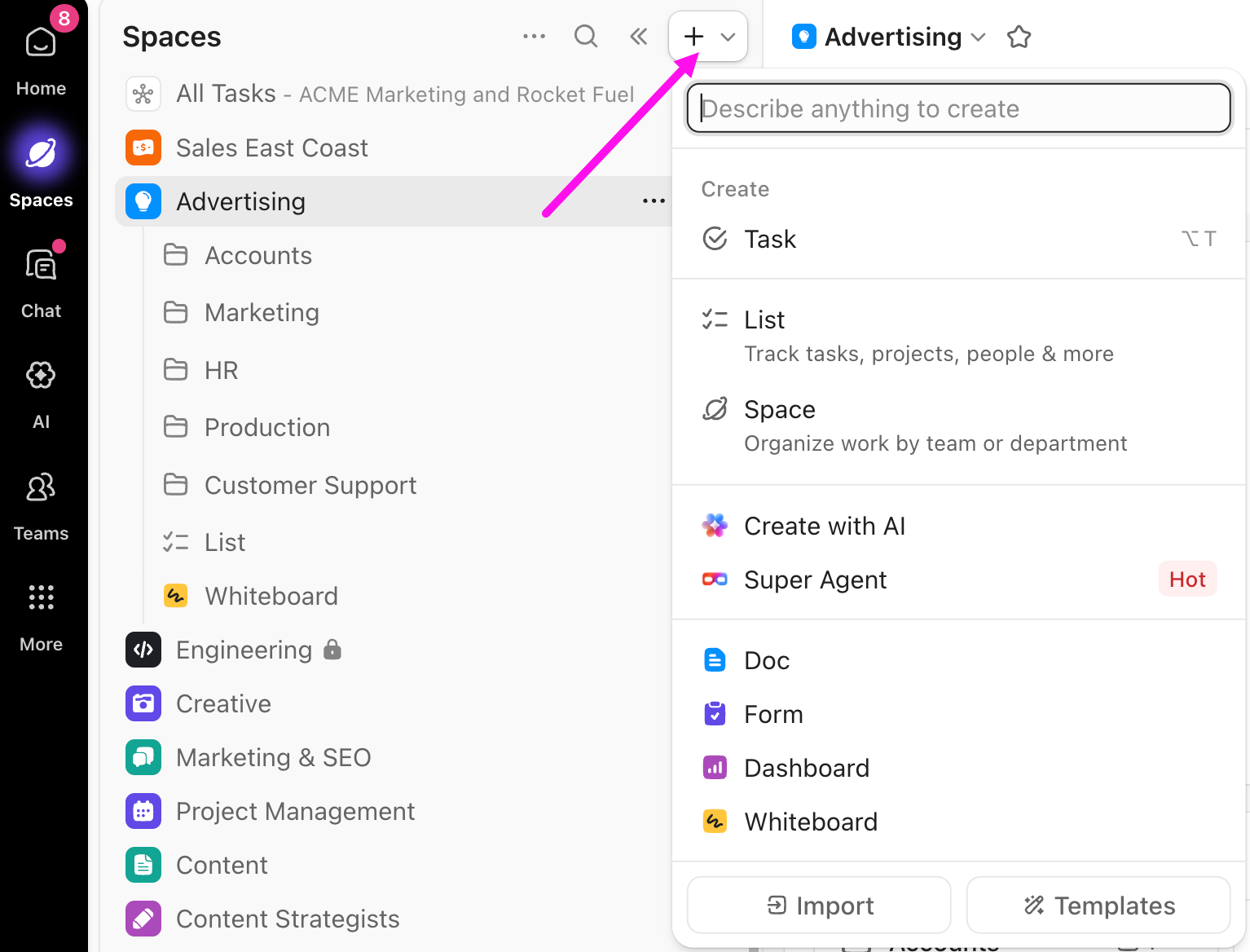The image size is (1250, 952).
Task: Click the Describe anything to create field
Action: [x=958, y=108]
